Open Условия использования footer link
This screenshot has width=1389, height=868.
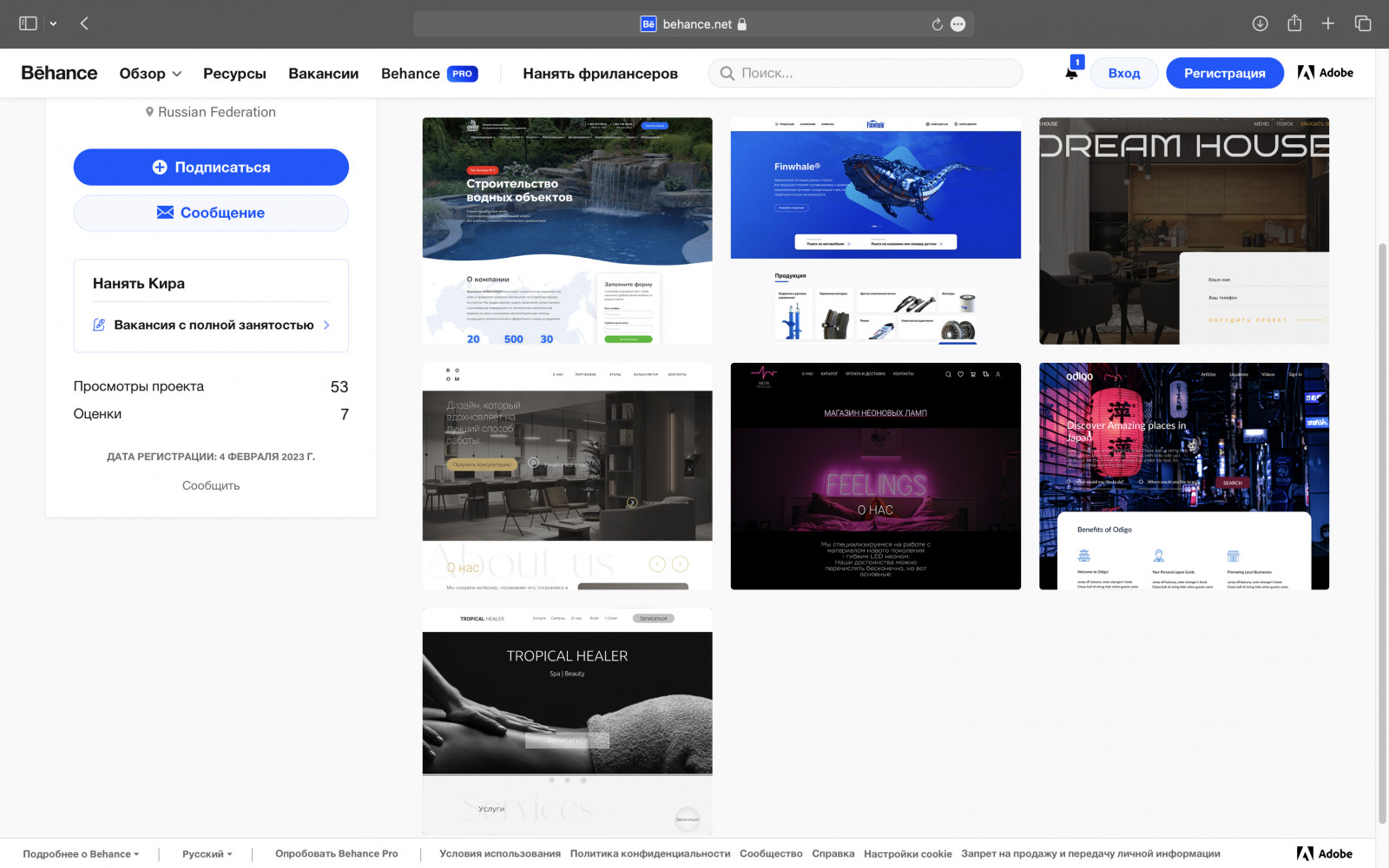pyautogui.click(x=500, y=854)
